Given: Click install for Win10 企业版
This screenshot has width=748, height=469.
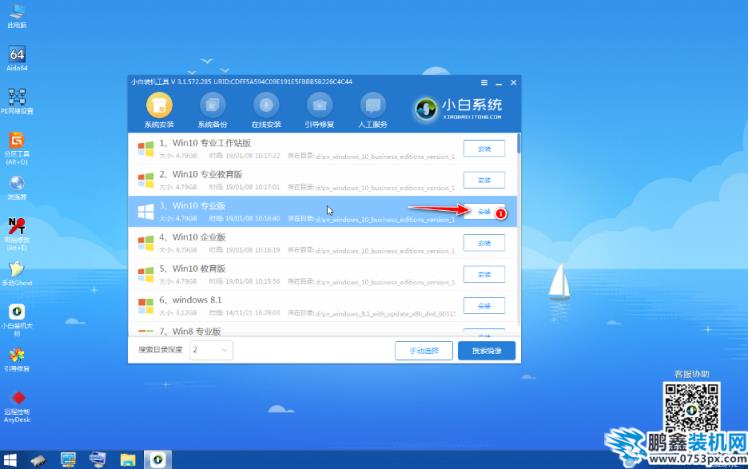Looking at the screenshot, I should click(x=484, y=243).
